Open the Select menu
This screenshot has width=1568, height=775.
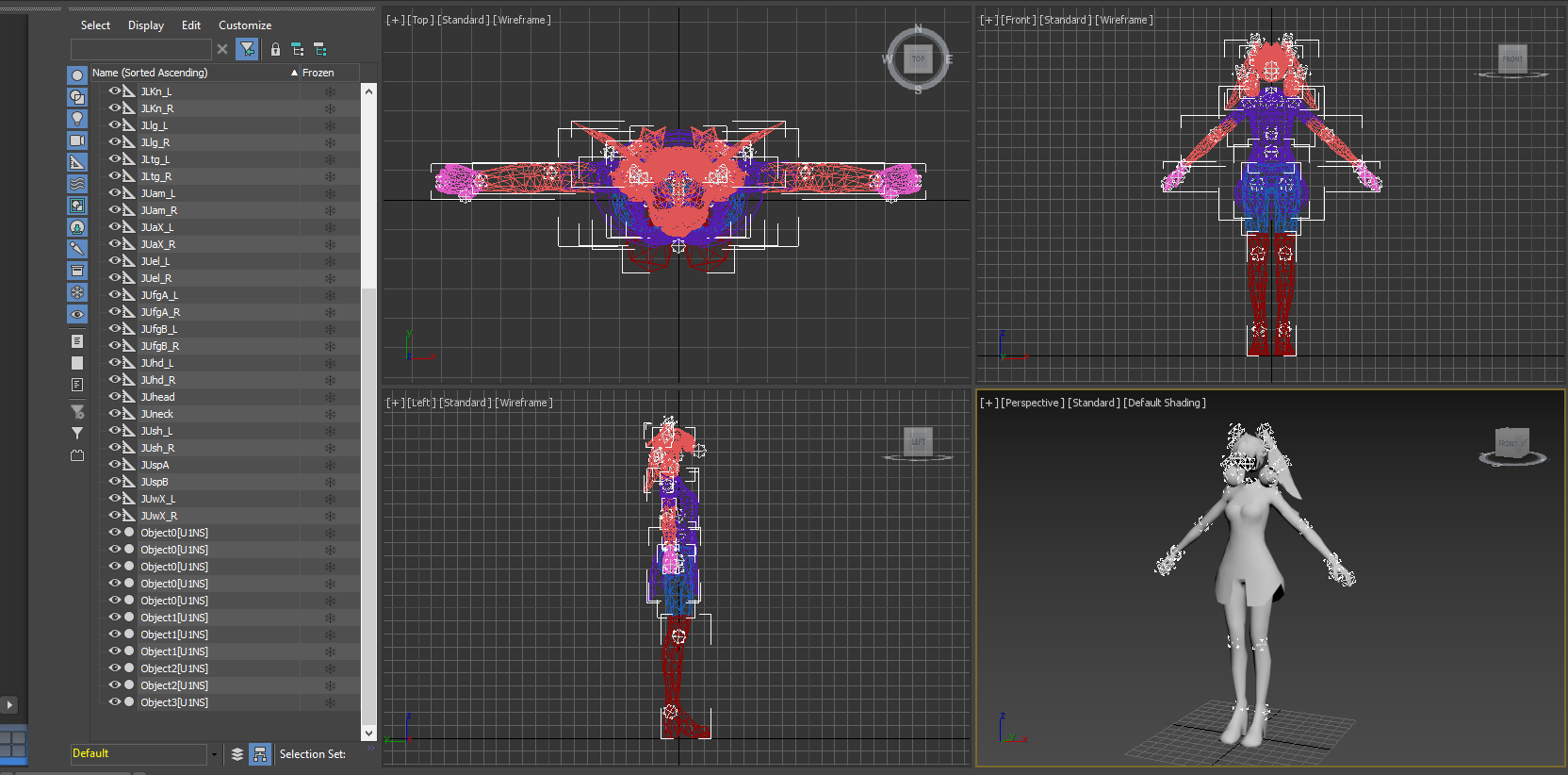click(x=95, y=25)
